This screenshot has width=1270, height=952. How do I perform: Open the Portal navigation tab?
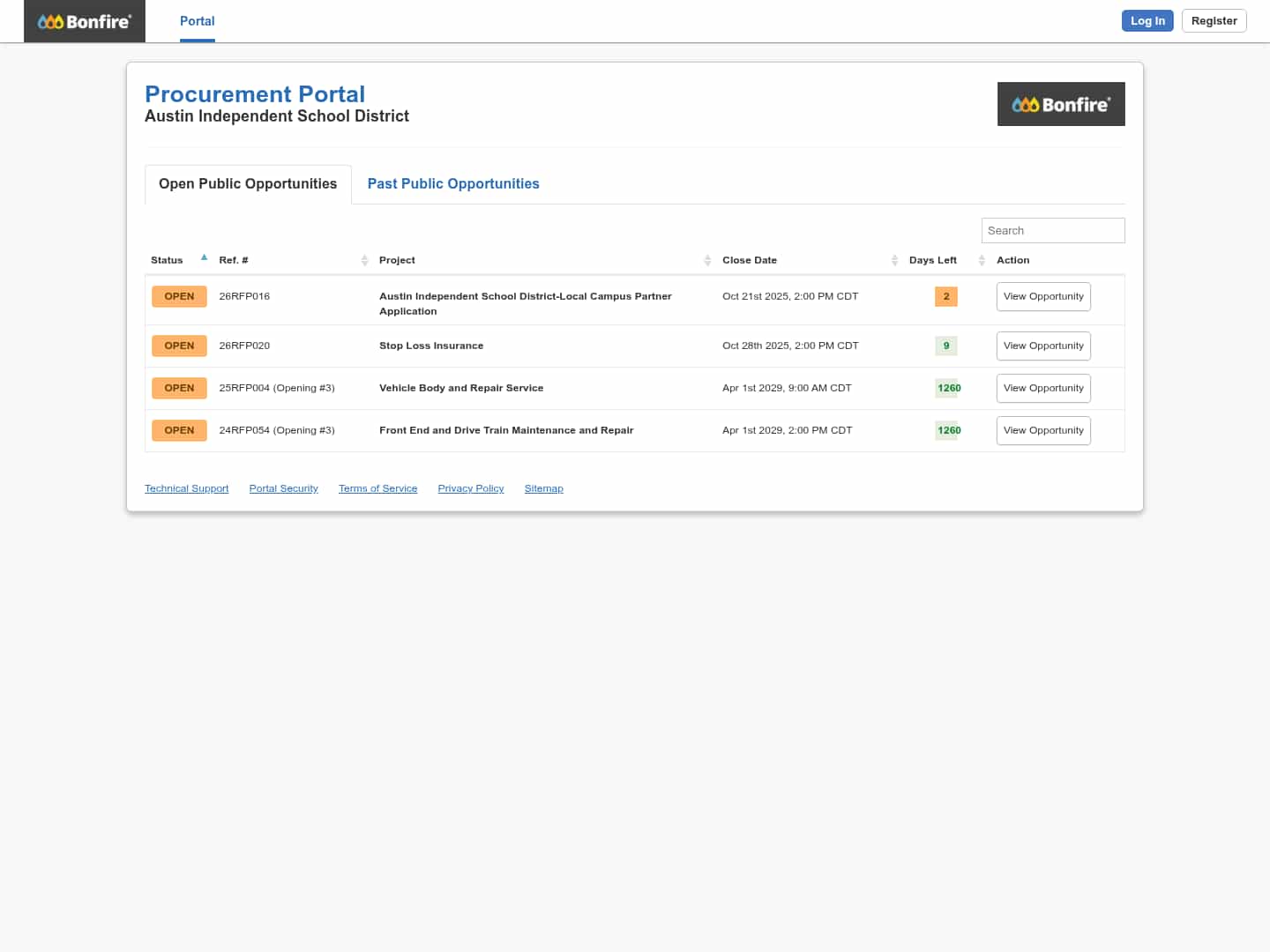197,21
